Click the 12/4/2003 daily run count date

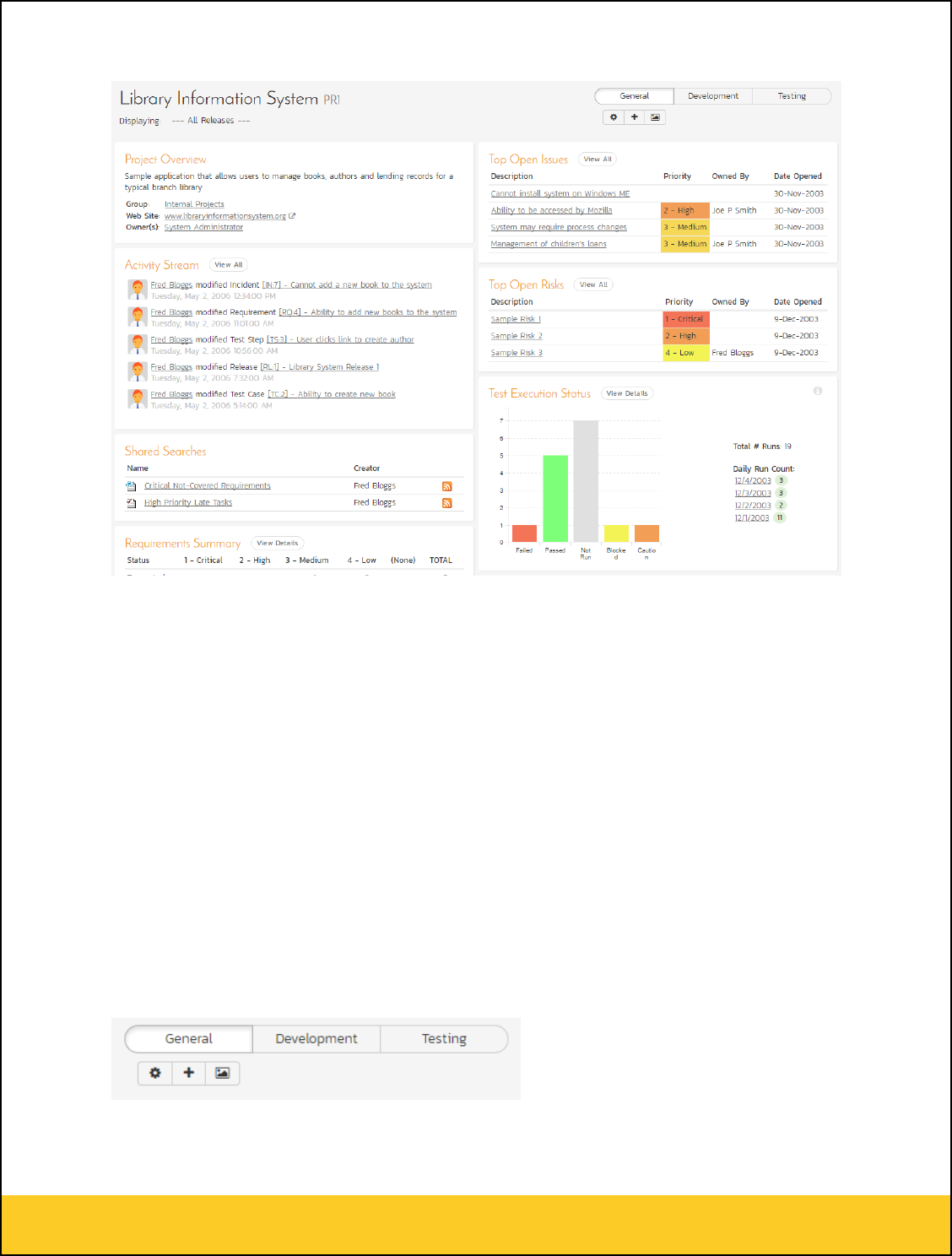[x=753, y=481]
